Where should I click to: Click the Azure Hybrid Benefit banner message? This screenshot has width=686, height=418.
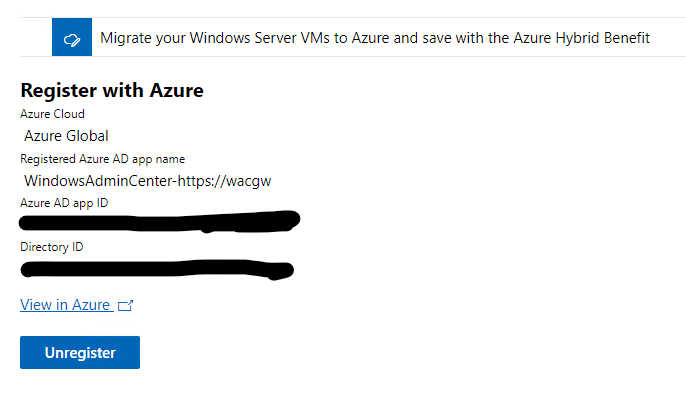[x=375, y=38]
